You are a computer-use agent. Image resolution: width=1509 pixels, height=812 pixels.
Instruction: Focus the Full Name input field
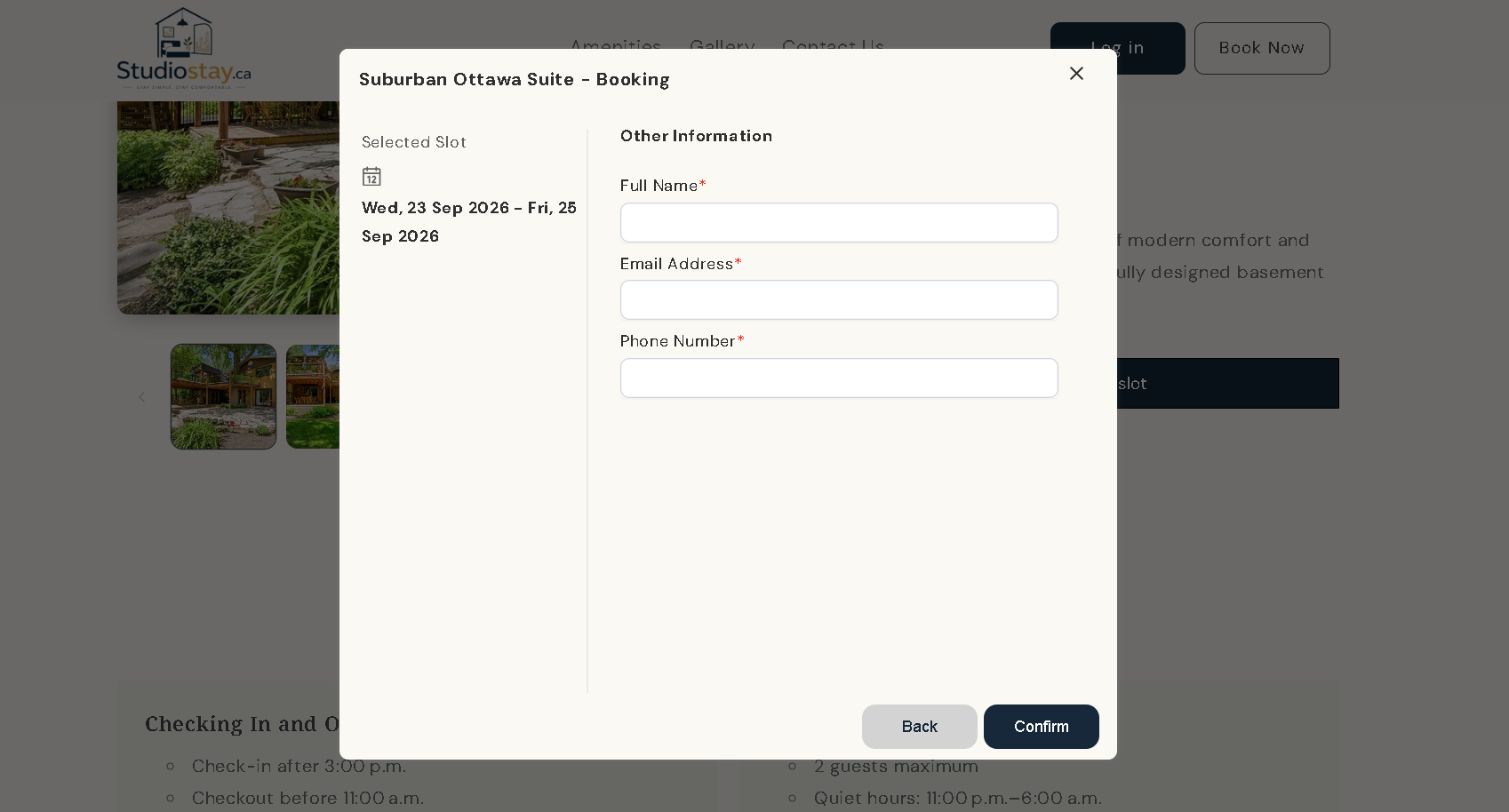pyautogui.click(x=839, y=222)
